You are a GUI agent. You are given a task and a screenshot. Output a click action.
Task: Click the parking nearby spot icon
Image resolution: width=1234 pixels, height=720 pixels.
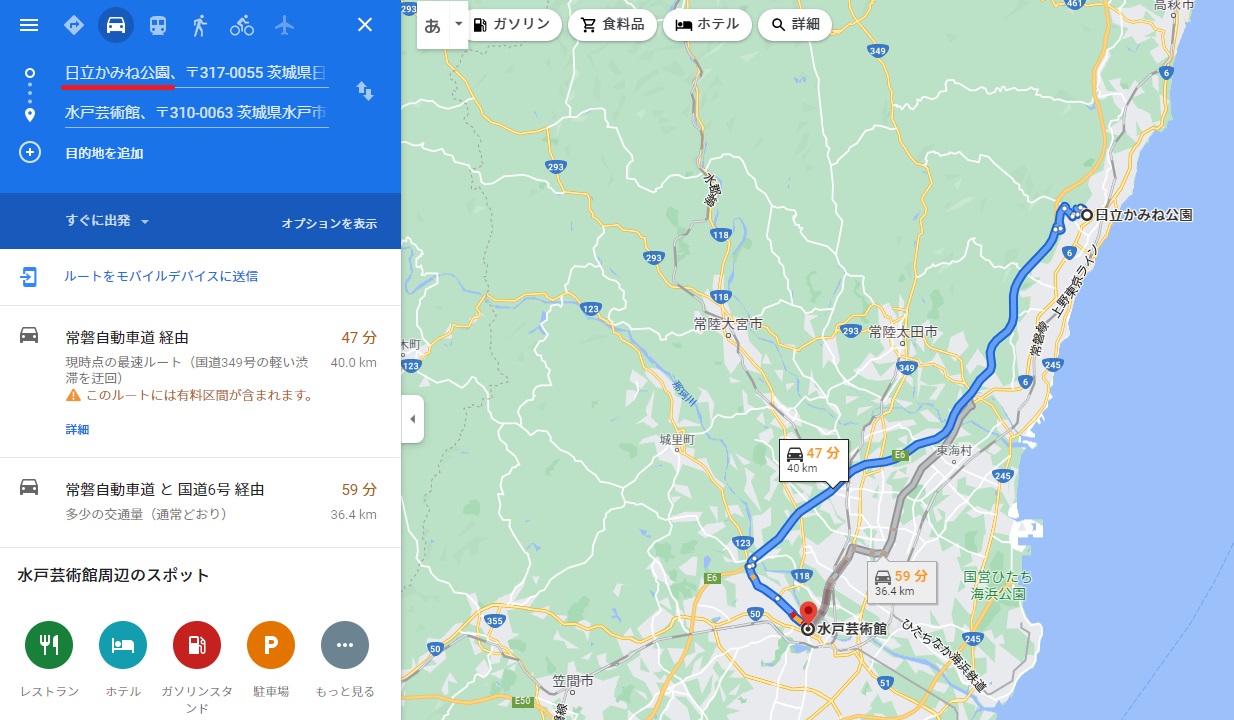pos(271,645)
